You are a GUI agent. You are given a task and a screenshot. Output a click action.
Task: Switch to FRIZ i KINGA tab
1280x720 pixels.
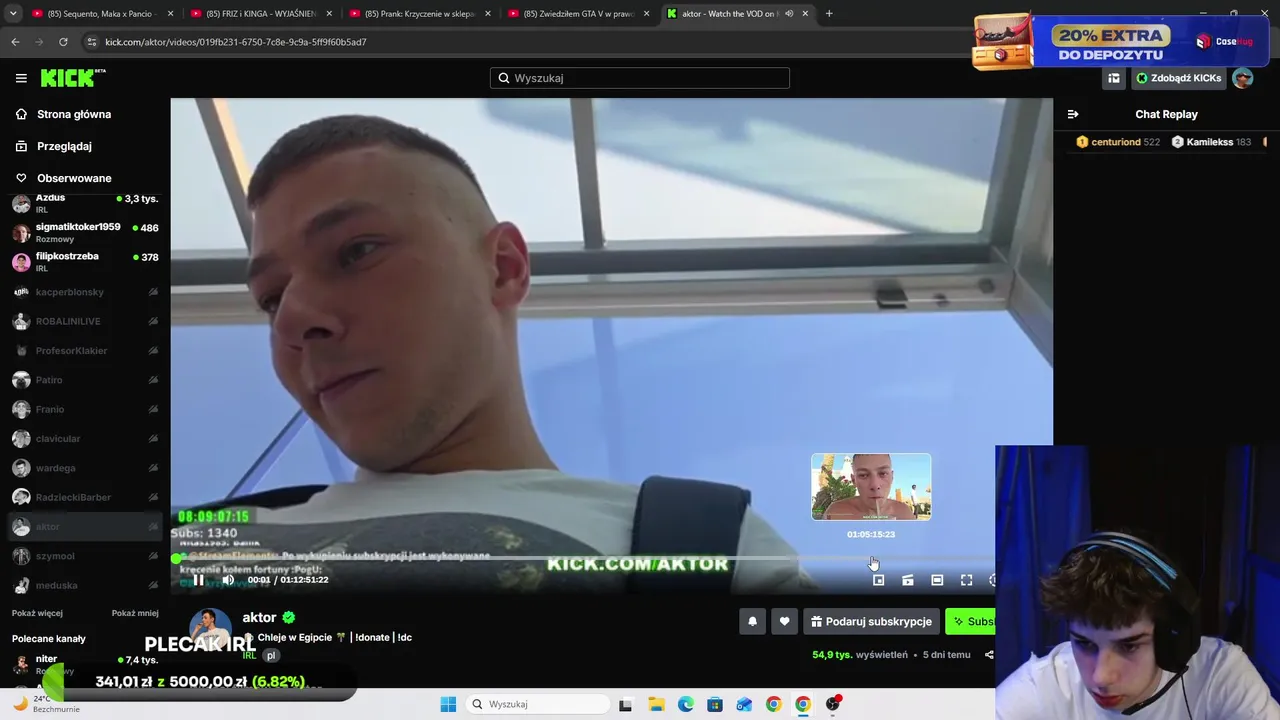click(x=261, y=14)
